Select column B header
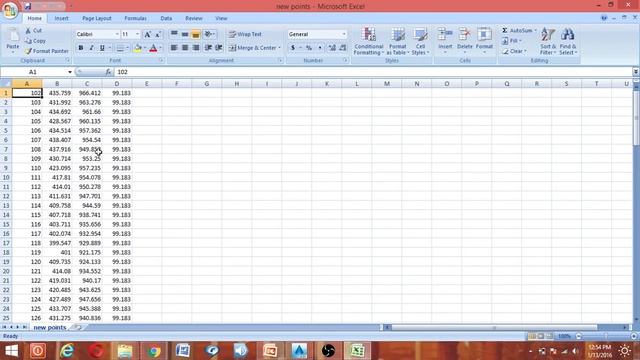Screen dimensions: 640x360 pos(57,84)
